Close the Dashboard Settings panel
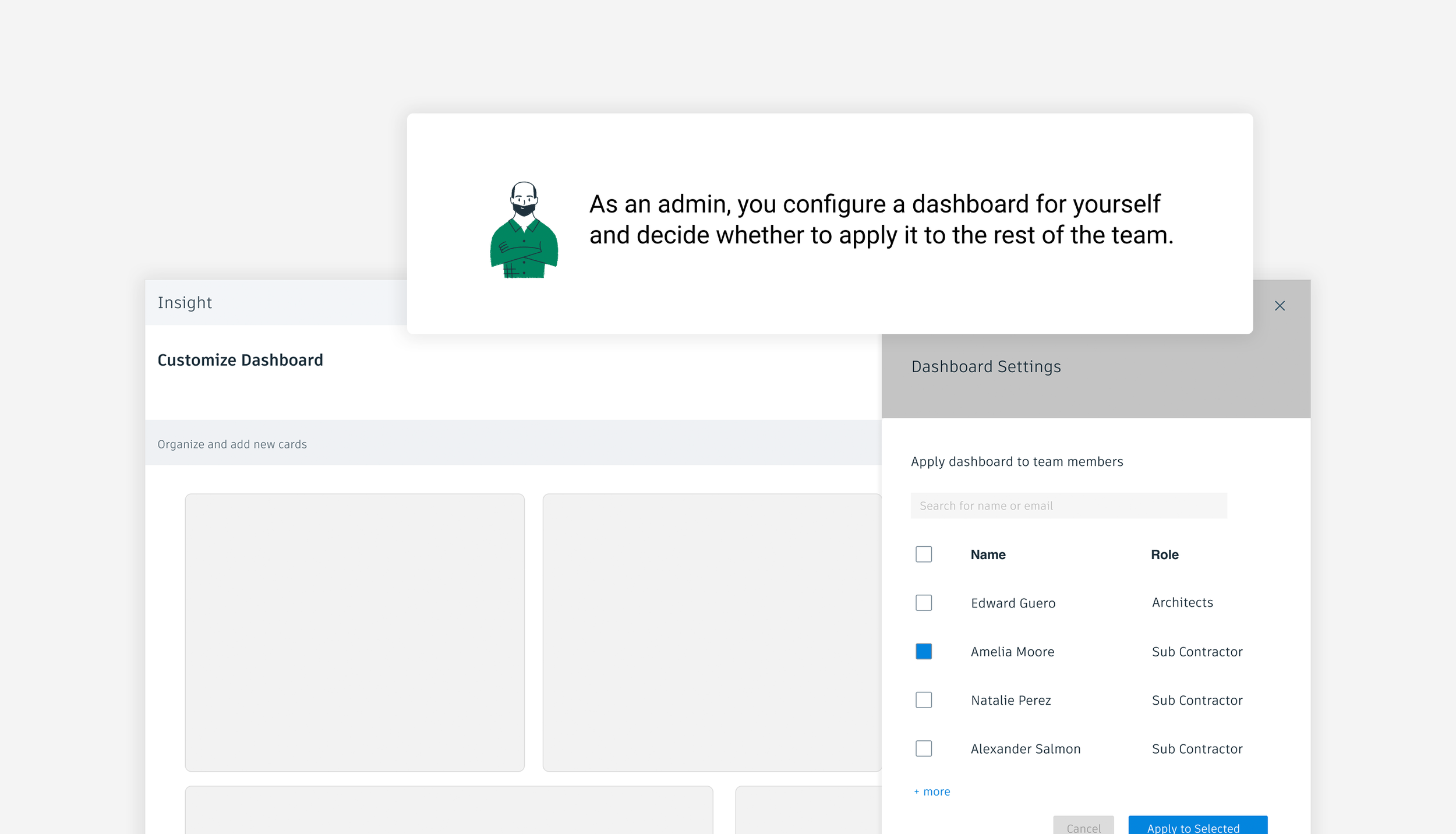 tap(1280, 305)
